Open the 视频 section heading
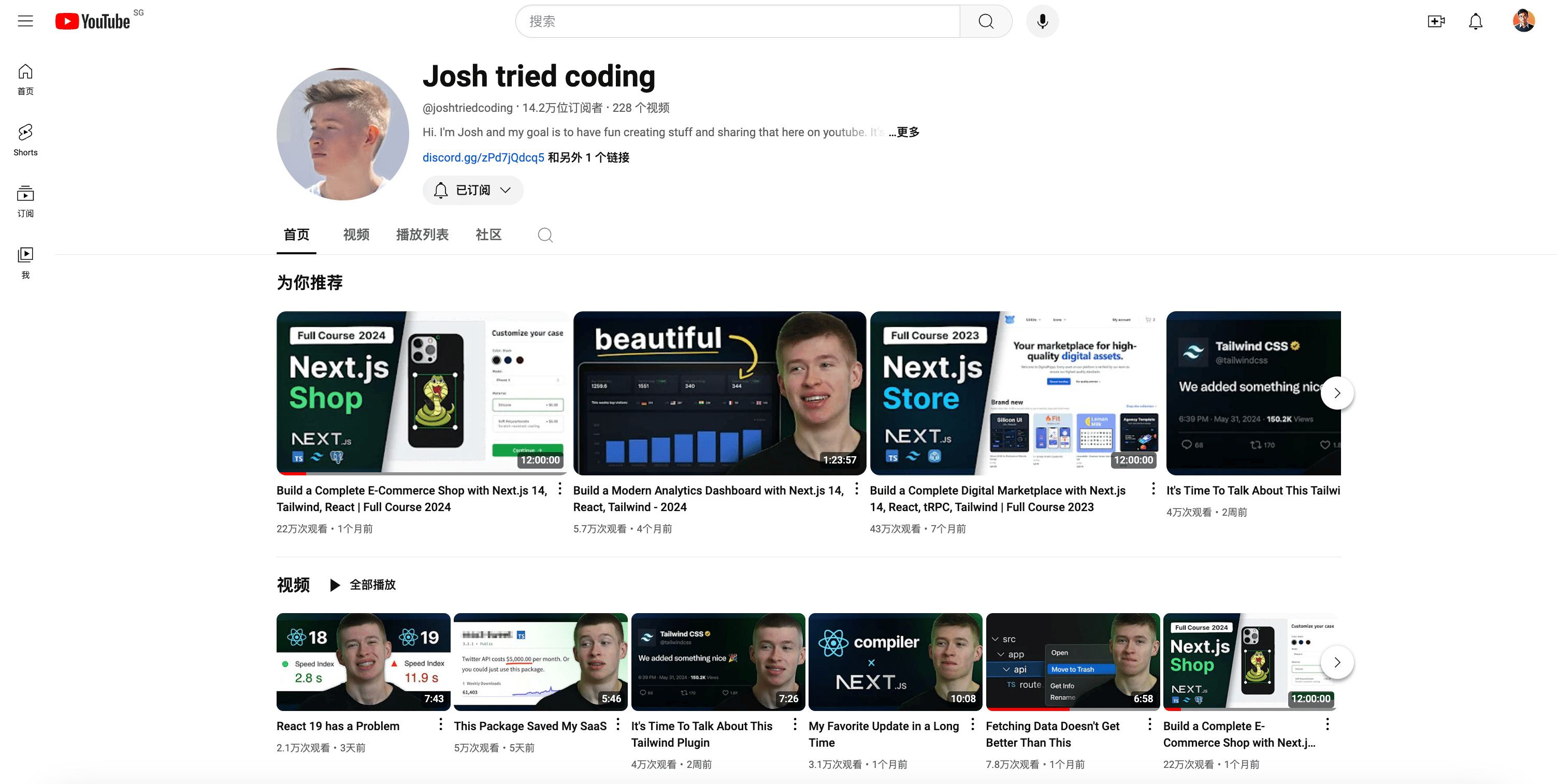Screen dimensions: 1557x784 [293, 585]
